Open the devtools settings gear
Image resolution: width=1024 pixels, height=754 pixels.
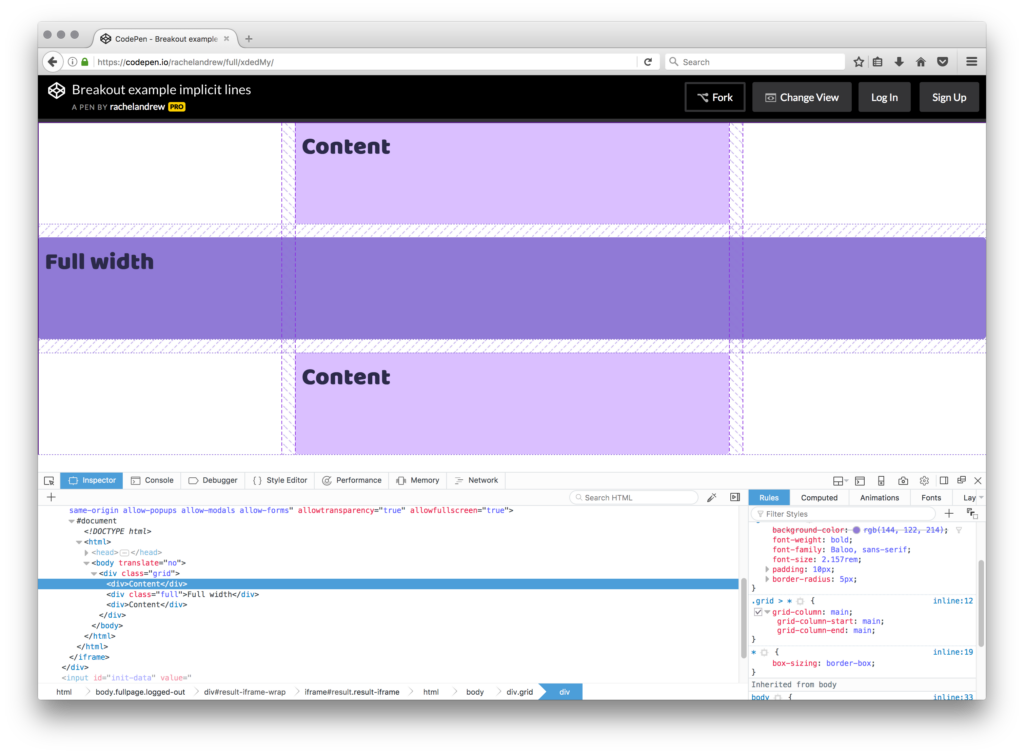924,481
